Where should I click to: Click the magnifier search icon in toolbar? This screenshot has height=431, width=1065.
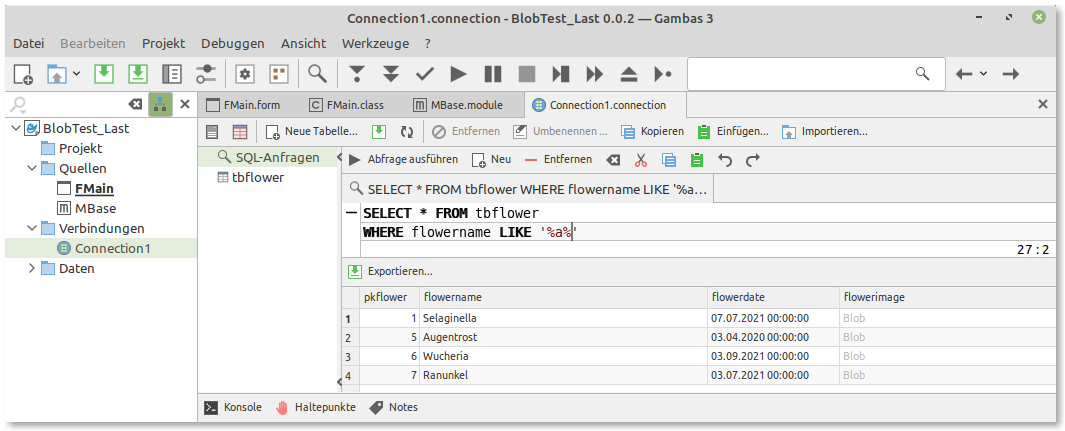[317, 74]
